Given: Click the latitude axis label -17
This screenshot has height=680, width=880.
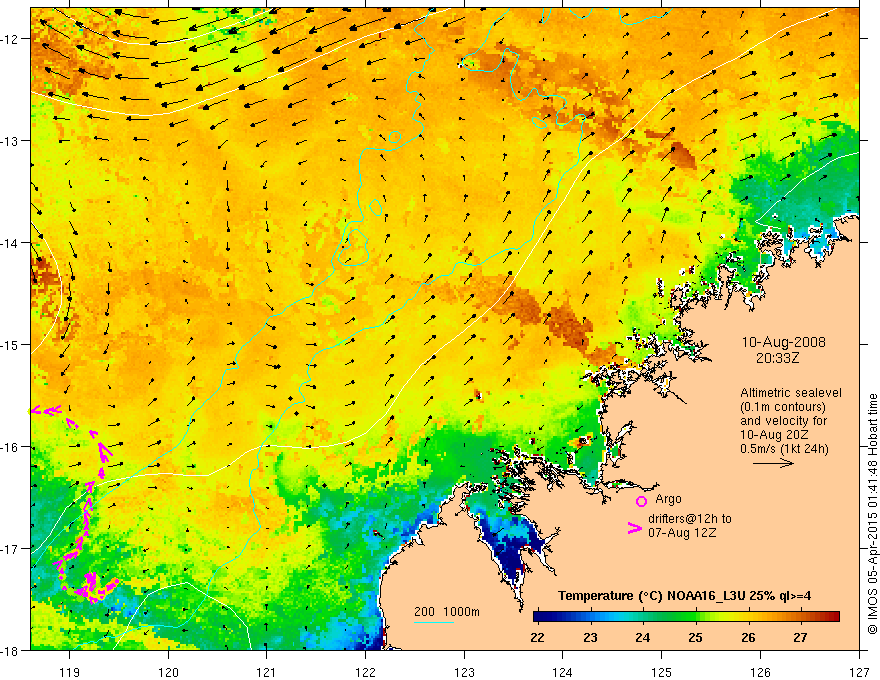Looking at the screenshot, I should point(12,548).
